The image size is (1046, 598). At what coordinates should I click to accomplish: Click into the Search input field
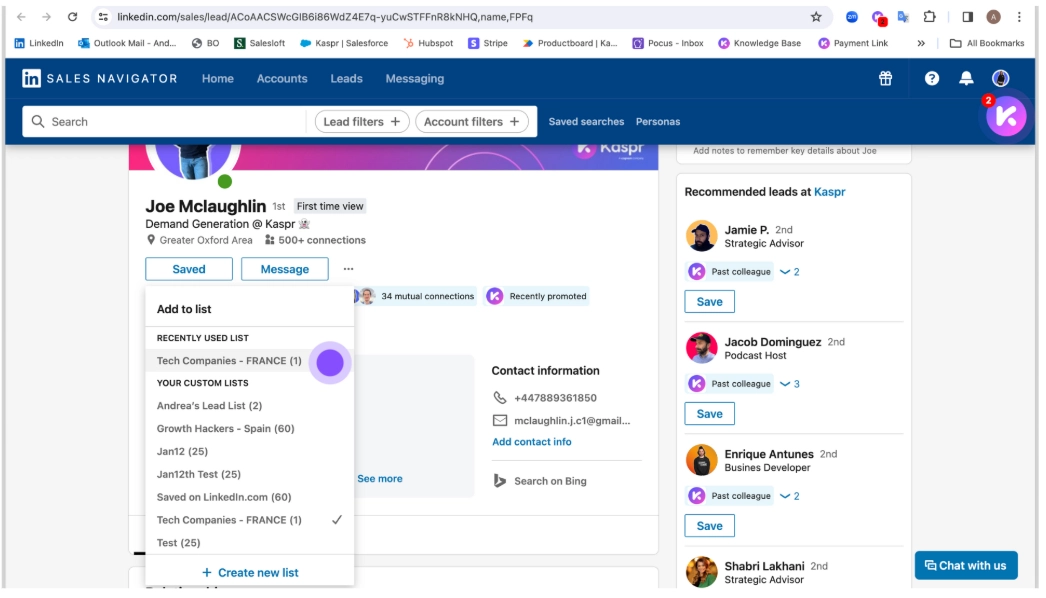pyautogui.click(x=164, y=121)
